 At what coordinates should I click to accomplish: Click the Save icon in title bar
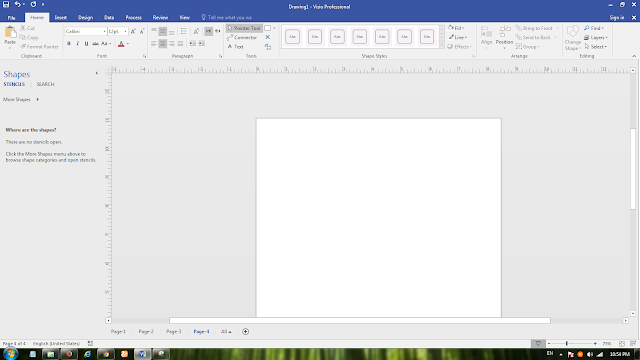[6, 4]
